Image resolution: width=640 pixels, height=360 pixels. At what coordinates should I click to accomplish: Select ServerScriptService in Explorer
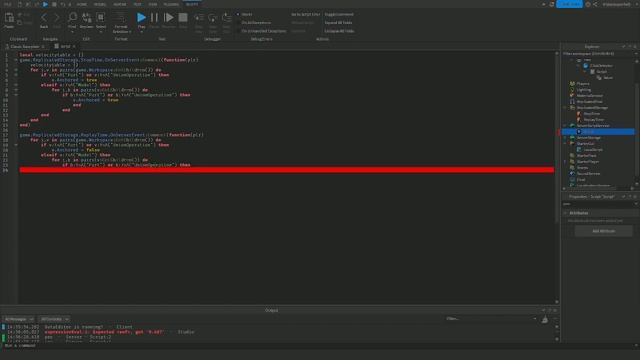[x=593, y=126]
